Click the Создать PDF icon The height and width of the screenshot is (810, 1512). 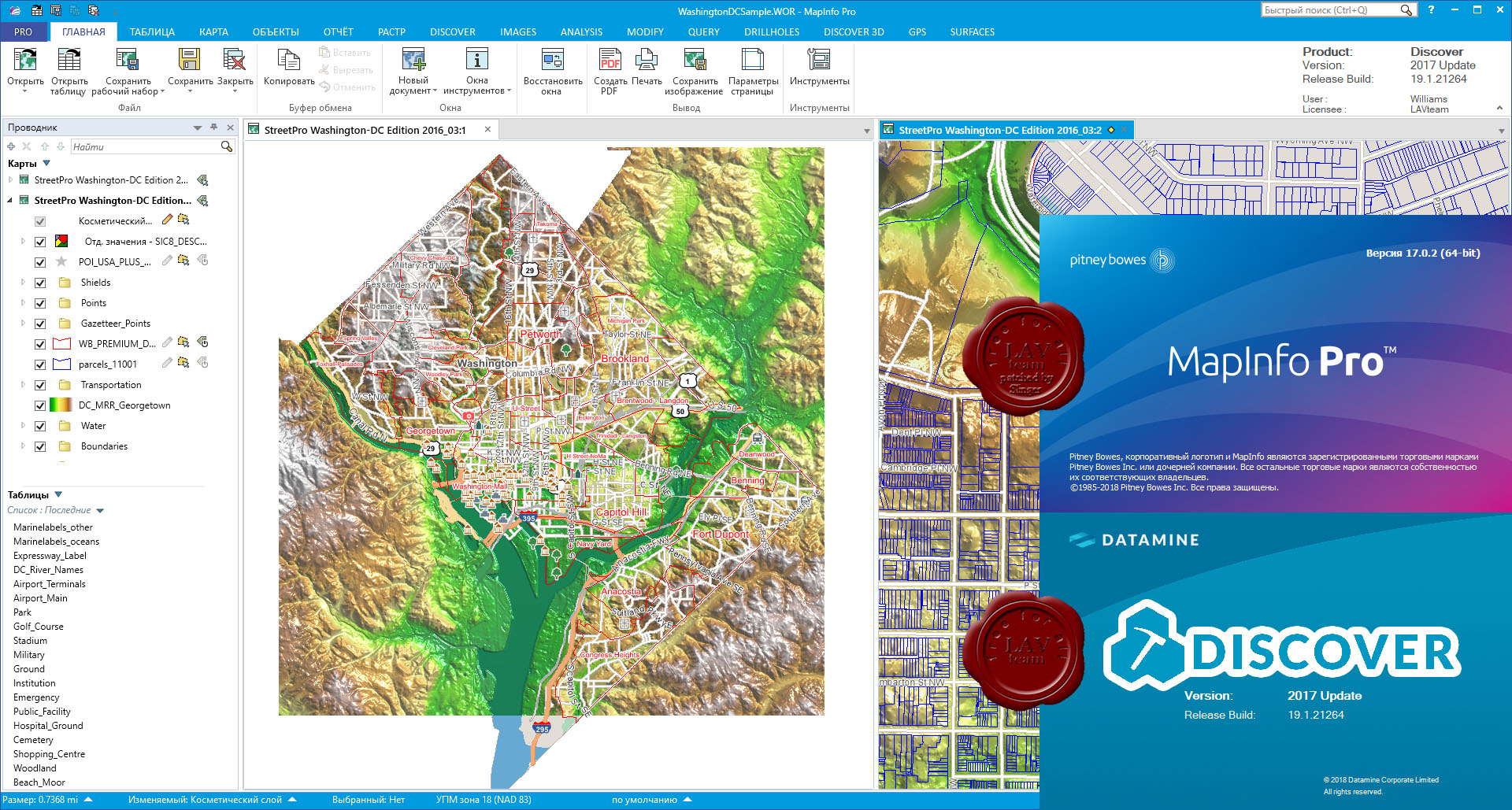(610, 59)
